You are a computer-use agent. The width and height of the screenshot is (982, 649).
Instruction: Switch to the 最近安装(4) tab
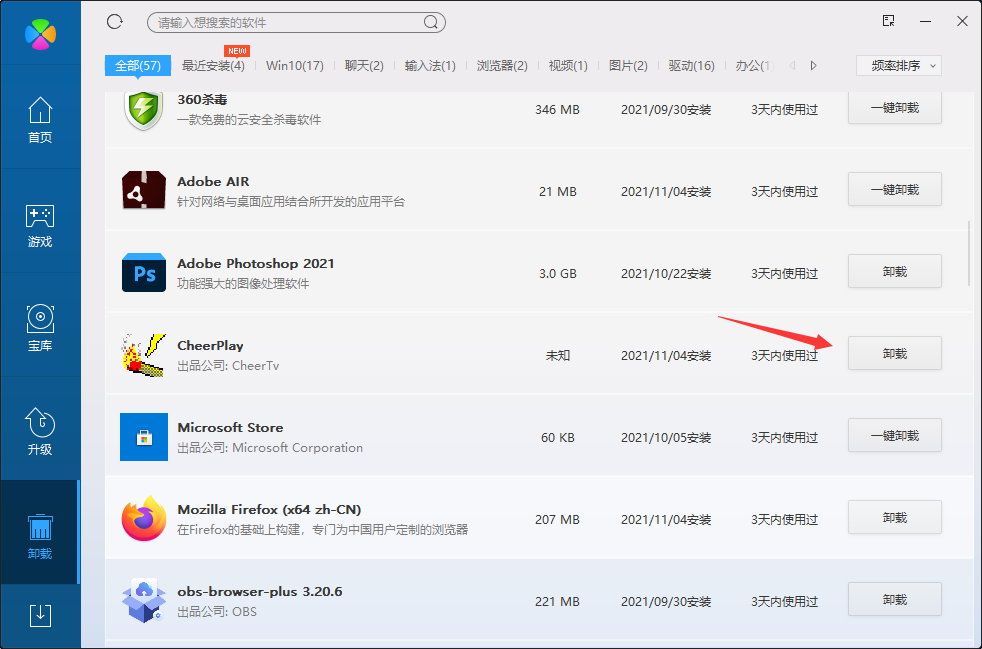[x=213, y=65]
